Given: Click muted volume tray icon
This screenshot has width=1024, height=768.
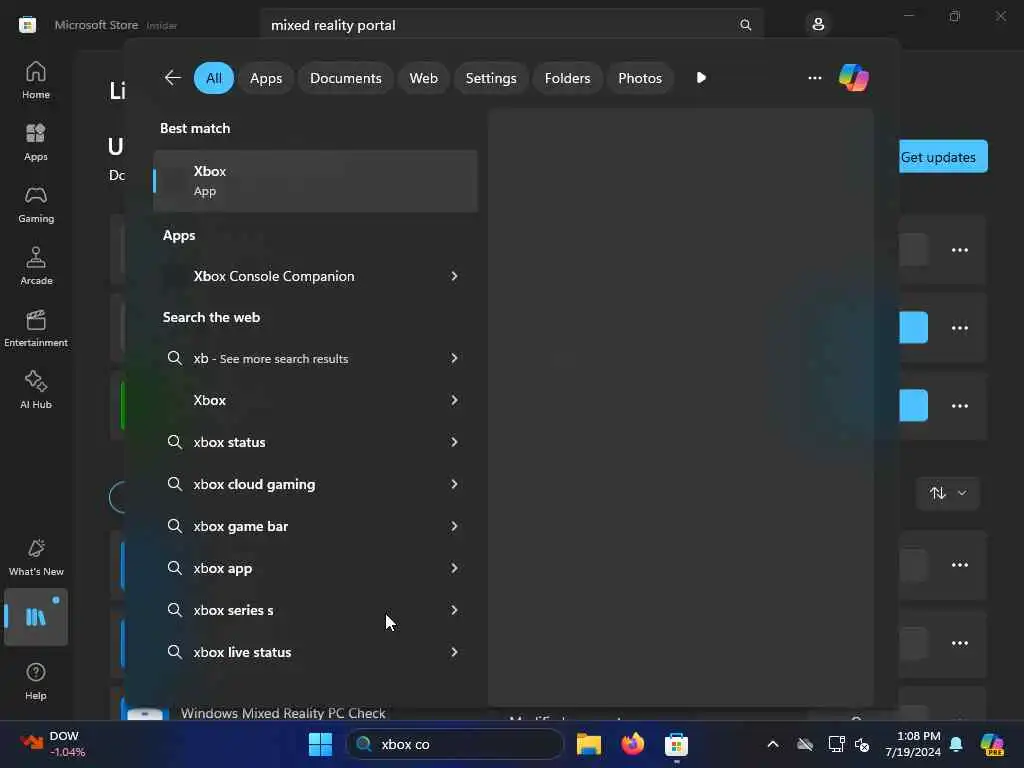Looking at the screenshot, I should (862, 744).
